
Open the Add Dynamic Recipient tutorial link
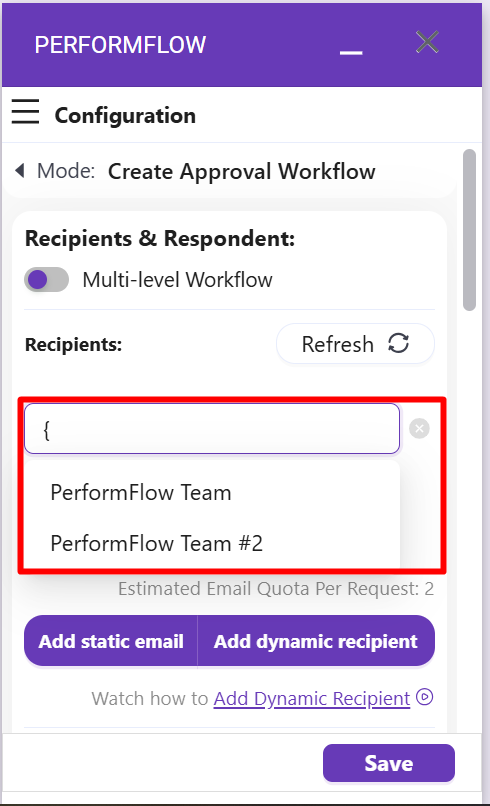pyautogui.click(x=312, y=699)
